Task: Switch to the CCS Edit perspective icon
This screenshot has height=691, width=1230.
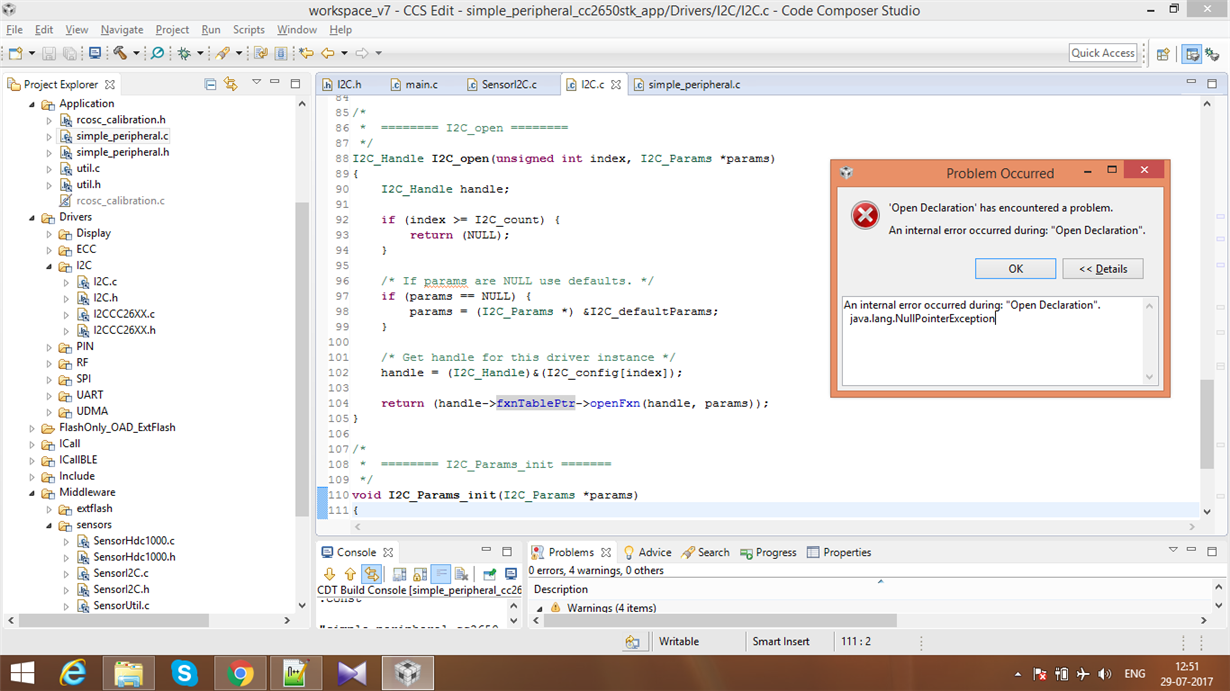Action: click(1191, 54)
